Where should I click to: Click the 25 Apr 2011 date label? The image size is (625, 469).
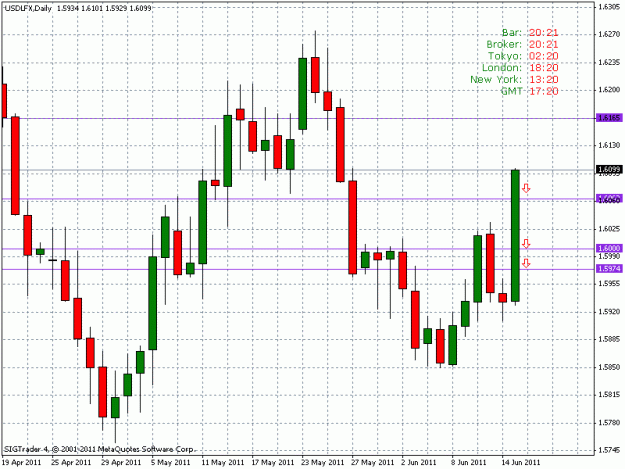pyautogui.click(x=71, y=462)
